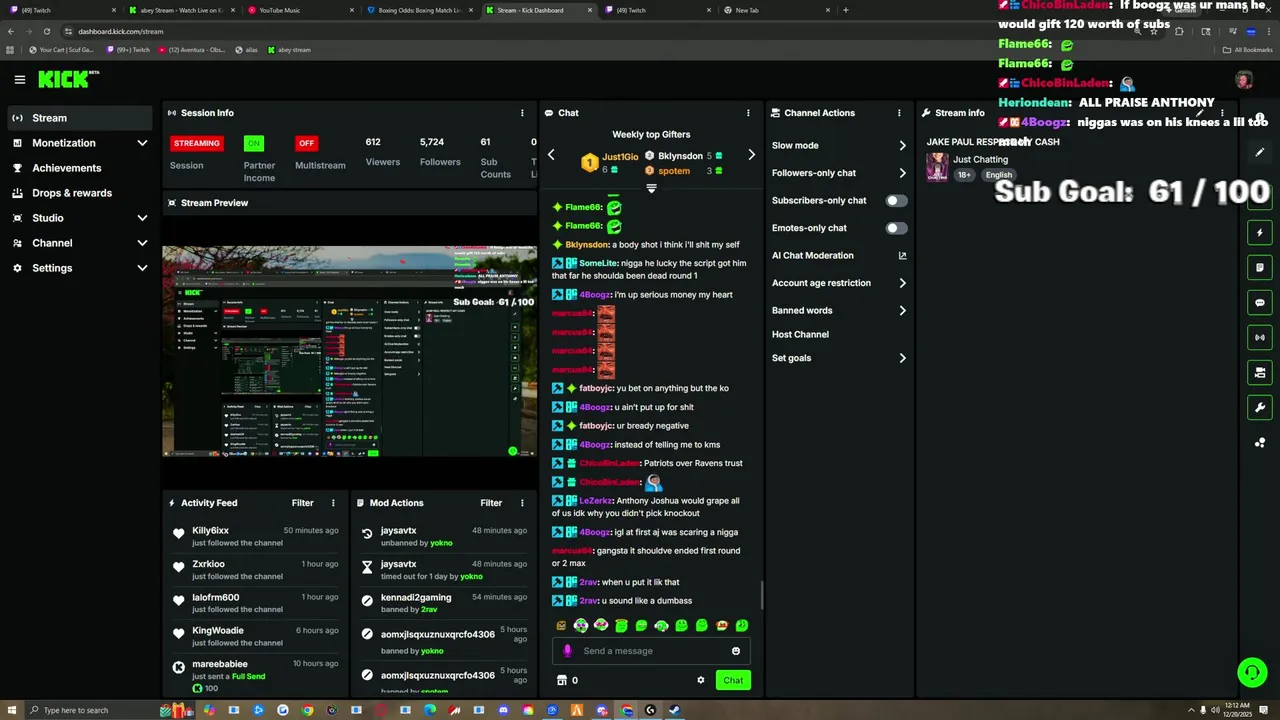Open the hamburger sidebar menu
1280x720 pixels.
19,79
